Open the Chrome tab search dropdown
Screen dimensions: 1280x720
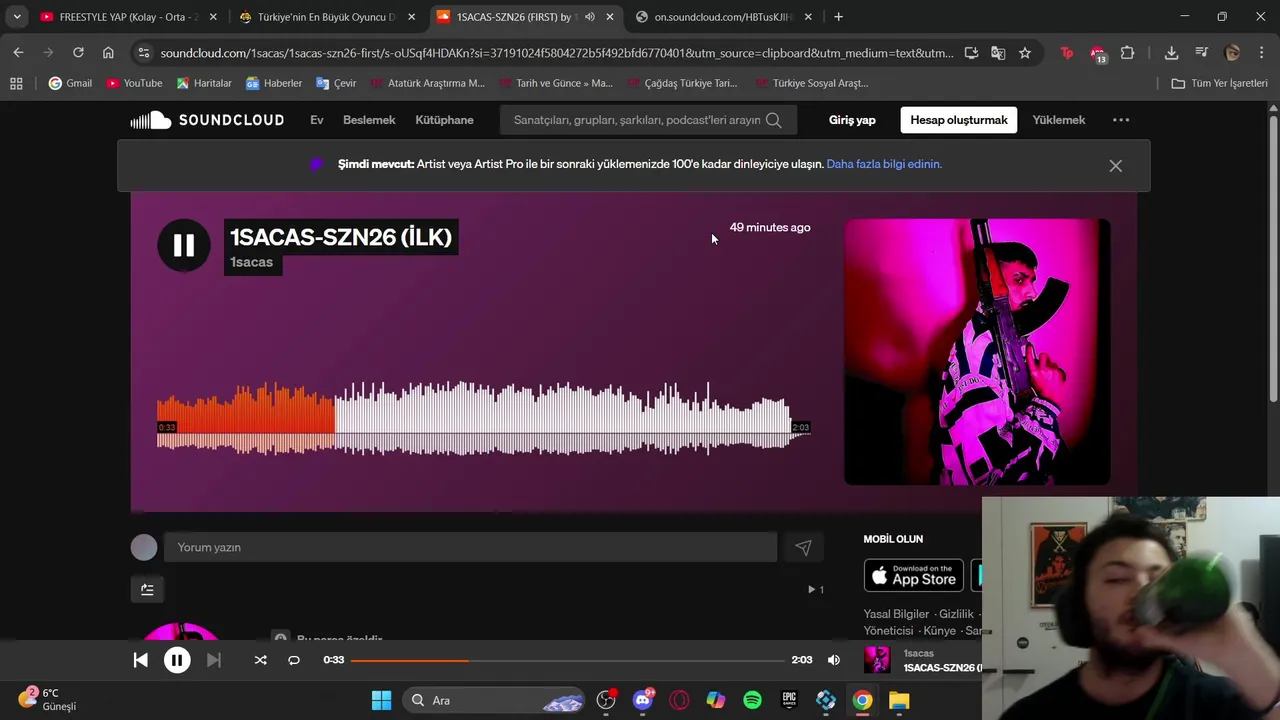point(17,17)
